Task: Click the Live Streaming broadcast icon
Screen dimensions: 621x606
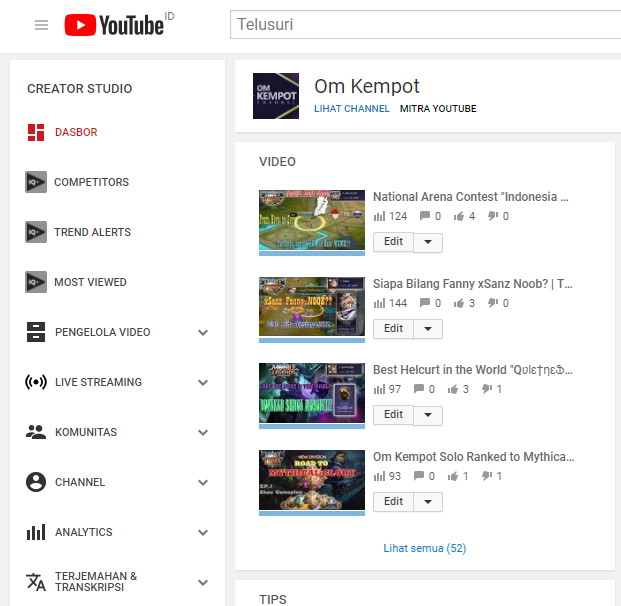Action: (x=36, y=382)
